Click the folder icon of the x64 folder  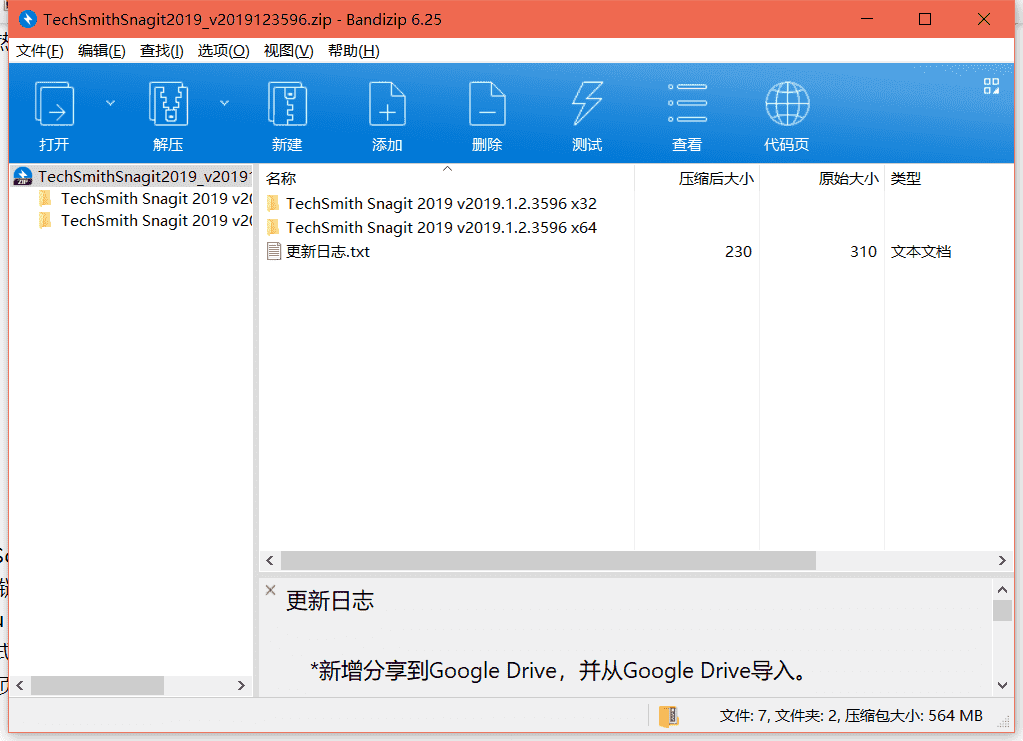click(x=273, y=228)
